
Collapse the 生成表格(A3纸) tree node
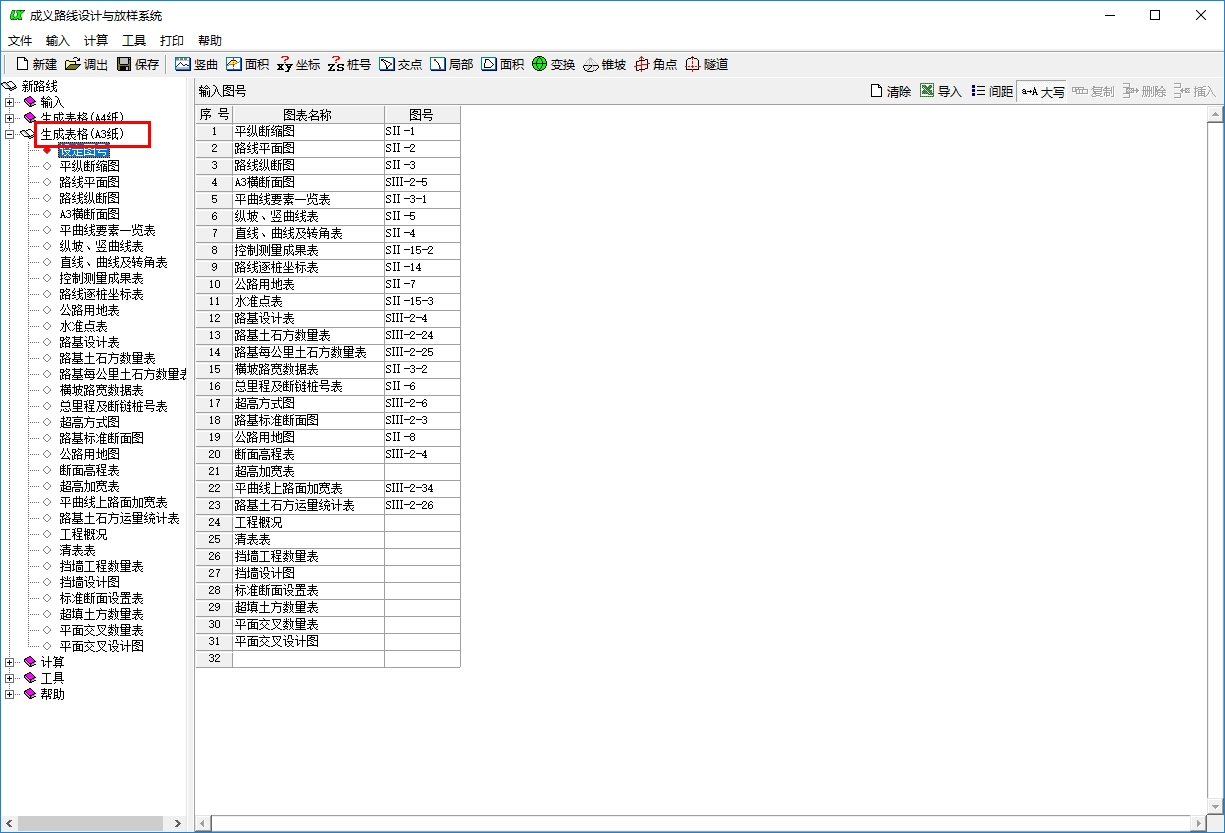click(10, 134)
